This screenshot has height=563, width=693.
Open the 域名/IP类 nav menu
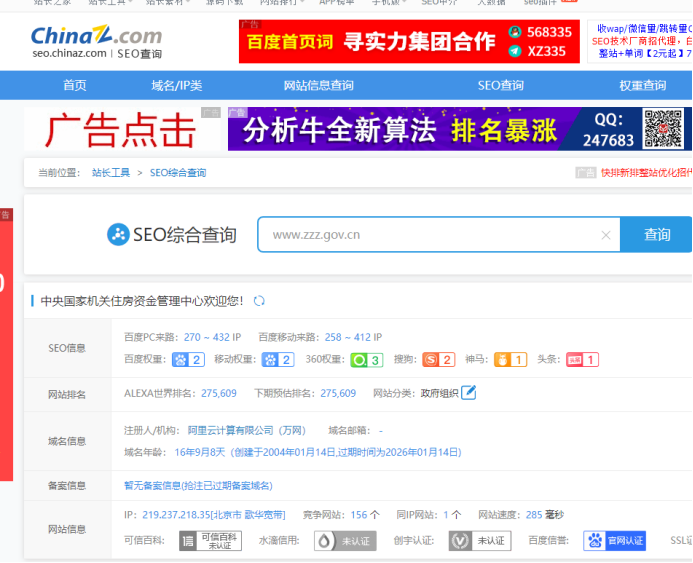(177, 85)
